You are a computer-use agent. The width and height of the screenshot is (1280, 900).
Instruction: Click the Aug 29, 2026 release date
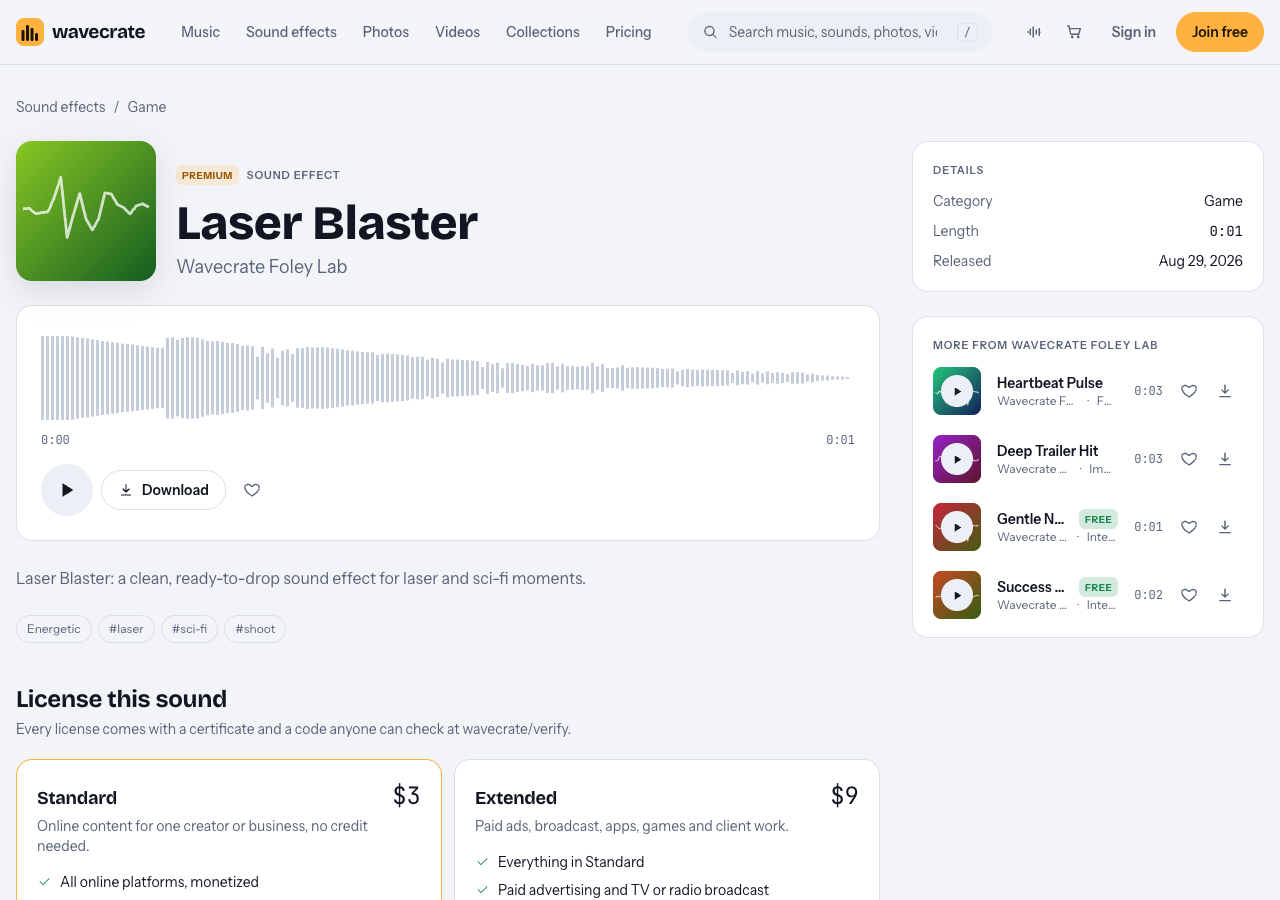click(x=1201, y=261)
